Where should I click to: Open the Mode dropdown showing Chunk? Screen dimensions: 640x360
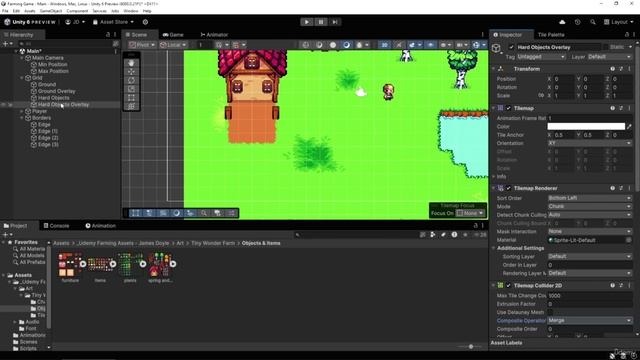pyautogui.click(x=590, y=207)
